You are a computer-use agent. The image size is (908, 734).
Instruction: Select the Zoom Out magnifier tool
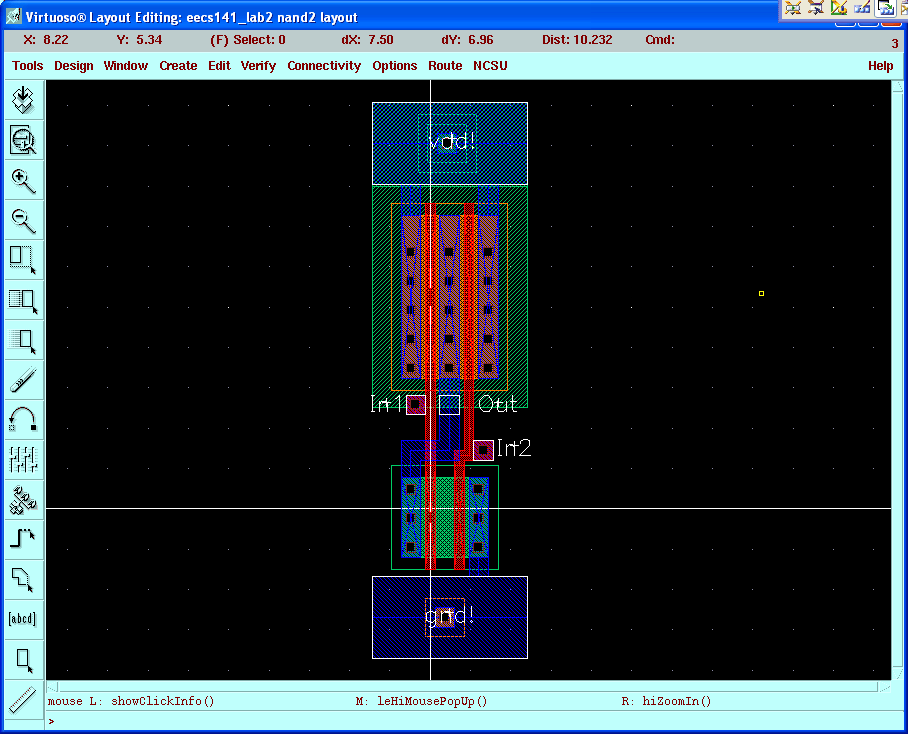23,220
